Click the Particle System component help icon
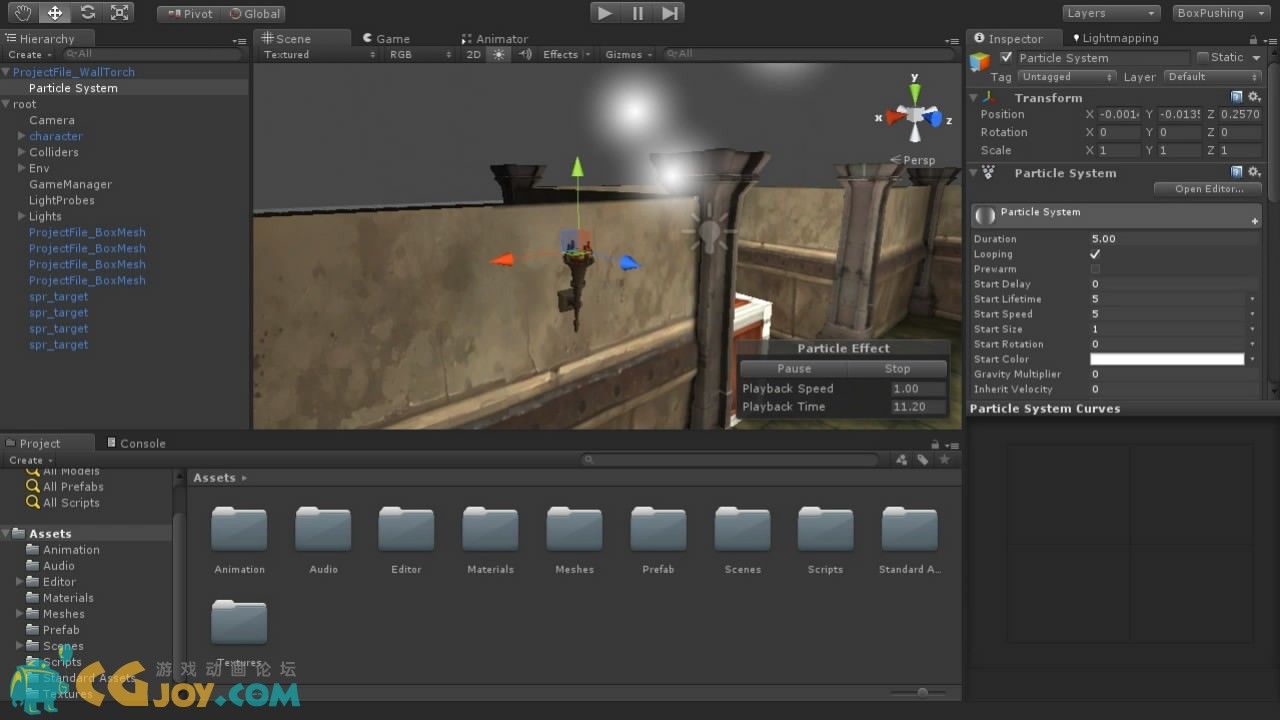 coord(1237,172)
